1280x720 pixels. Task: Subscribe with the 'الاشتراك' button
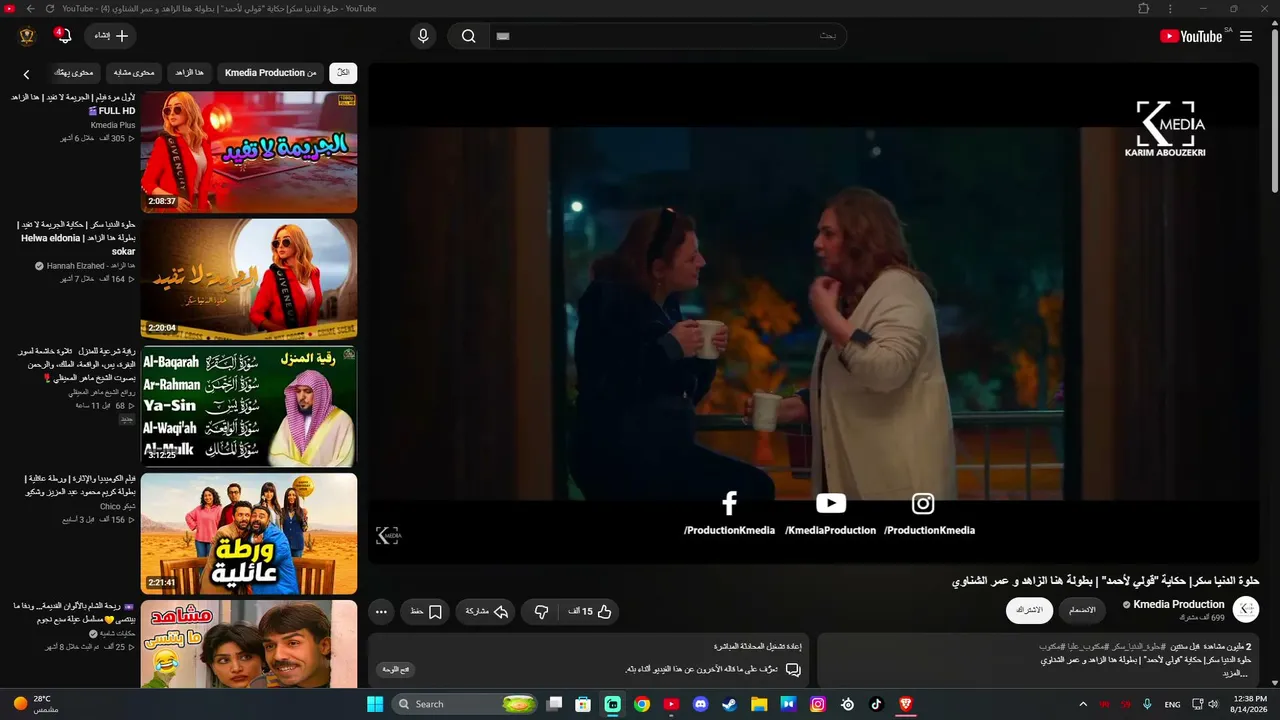[x=1029, y=610]
